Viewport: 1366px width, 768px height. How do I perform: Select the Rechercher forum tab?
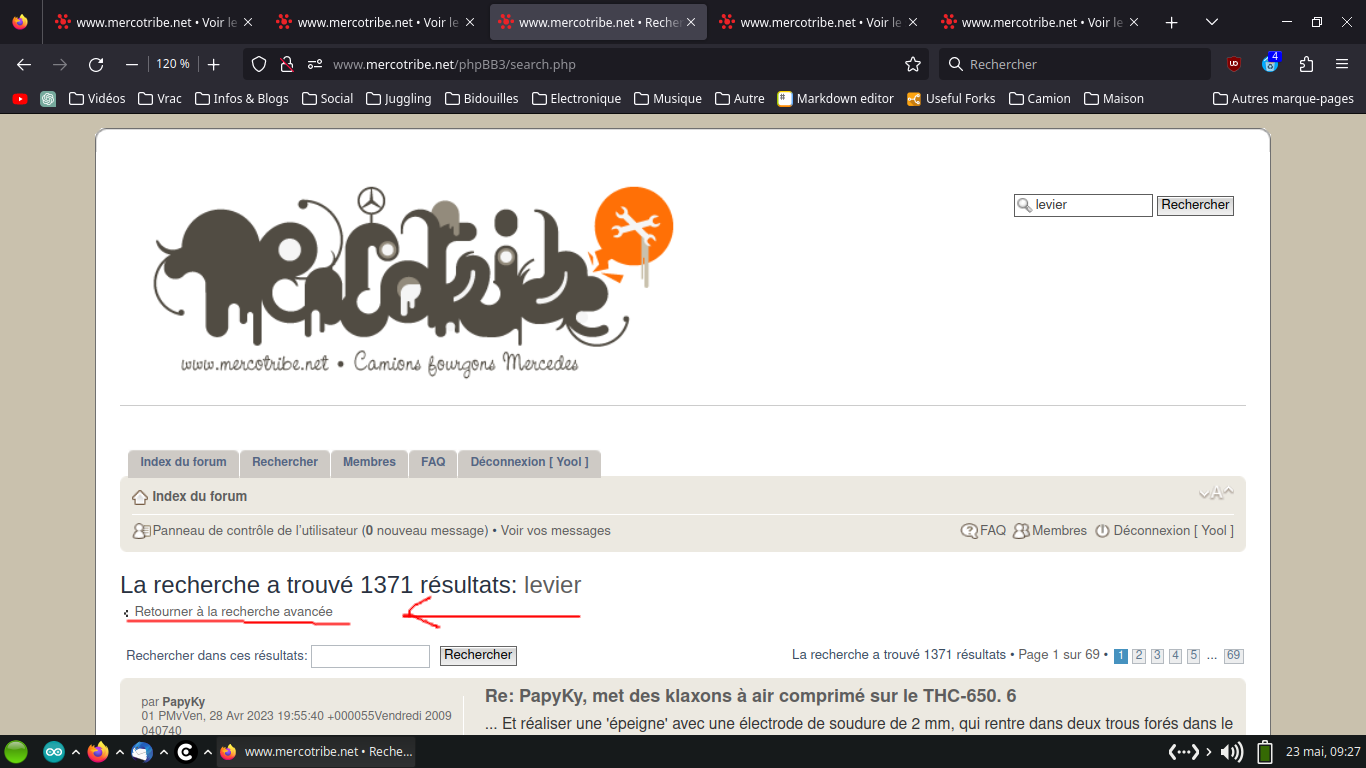285,462
